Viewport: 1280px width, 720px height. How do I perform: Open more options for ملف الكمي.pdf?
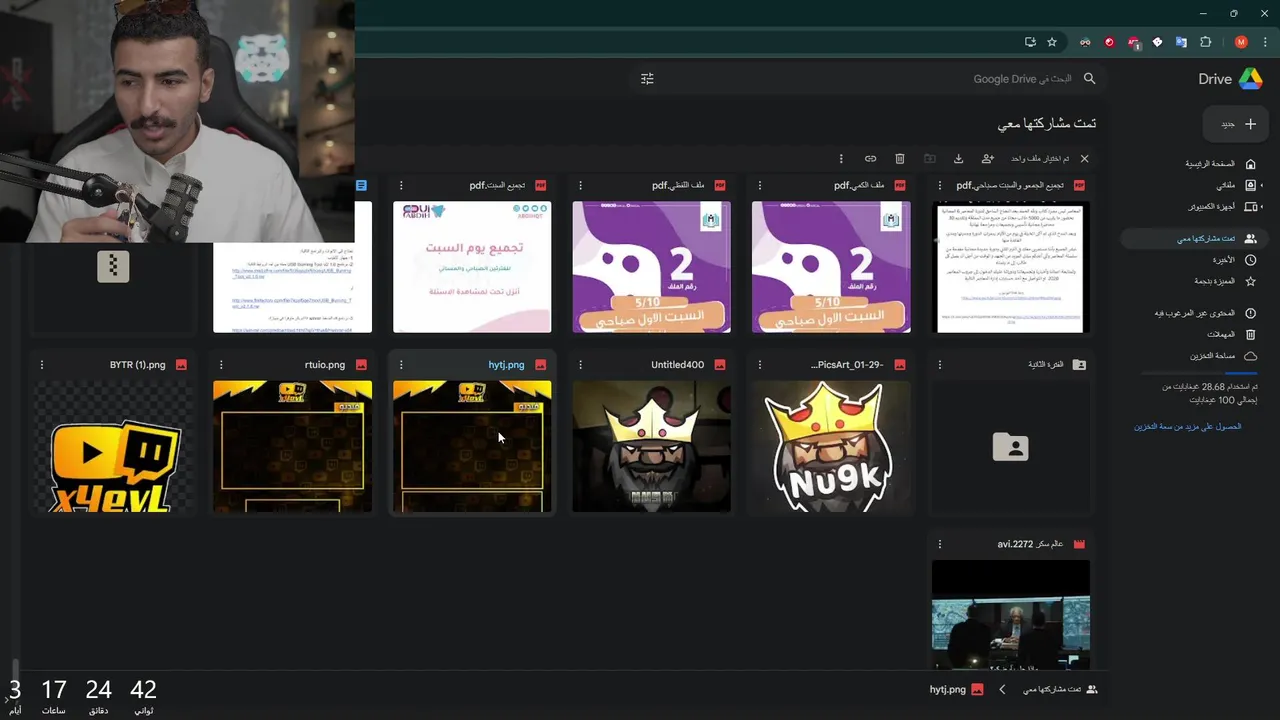click(x=760, y=186)
